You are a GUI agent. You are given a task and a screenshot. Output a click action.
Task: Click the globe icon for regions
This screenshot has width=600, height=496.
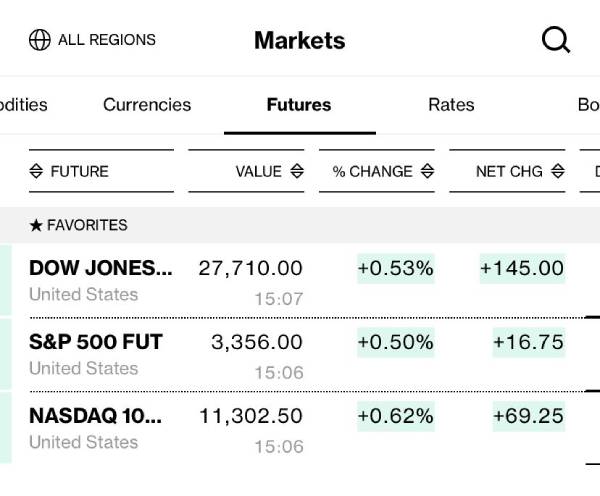point(40,40)
